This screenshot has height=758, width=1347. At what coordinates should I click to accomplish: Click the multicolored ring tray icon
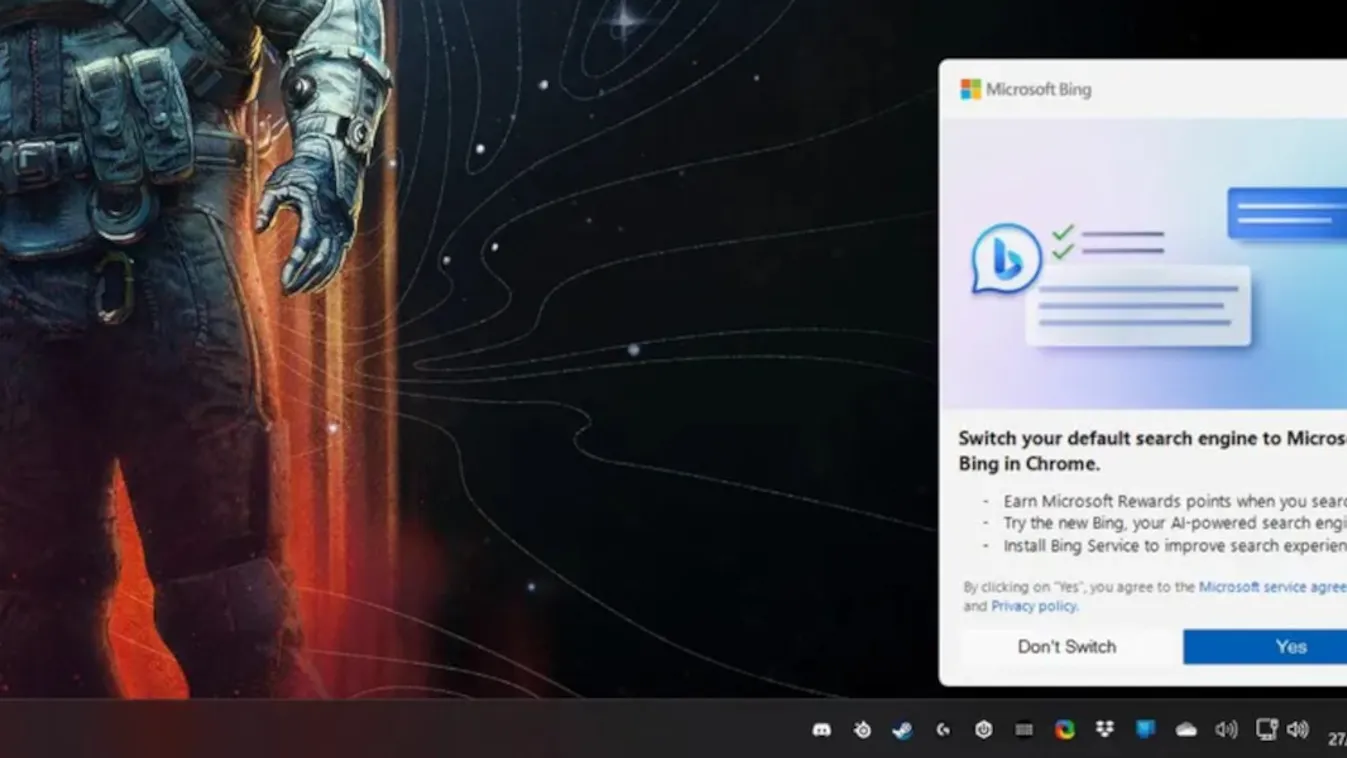(1064, 730)
